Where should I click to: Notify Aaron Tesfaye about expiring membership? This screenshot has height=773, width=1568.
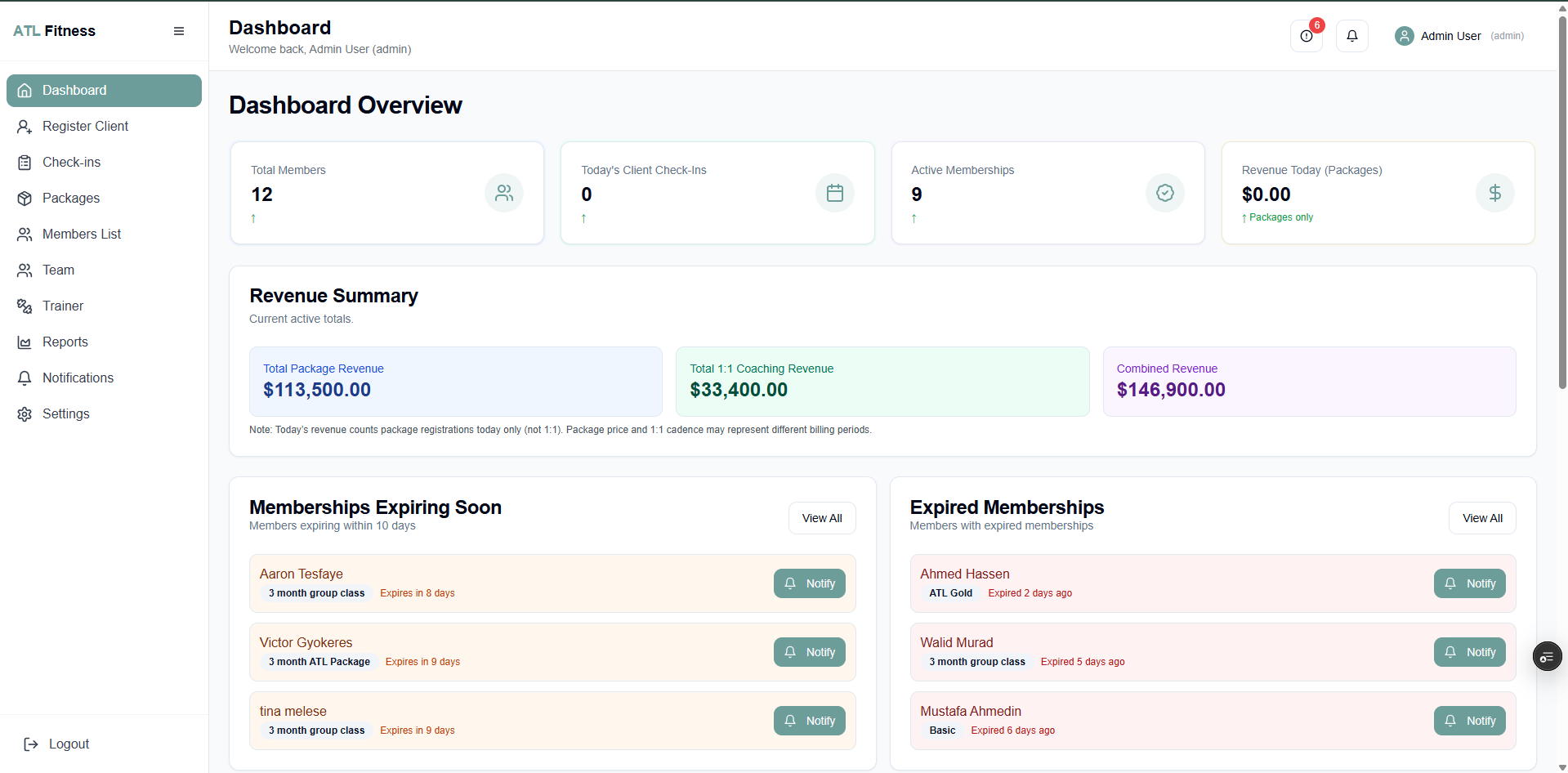pos(810,583)
